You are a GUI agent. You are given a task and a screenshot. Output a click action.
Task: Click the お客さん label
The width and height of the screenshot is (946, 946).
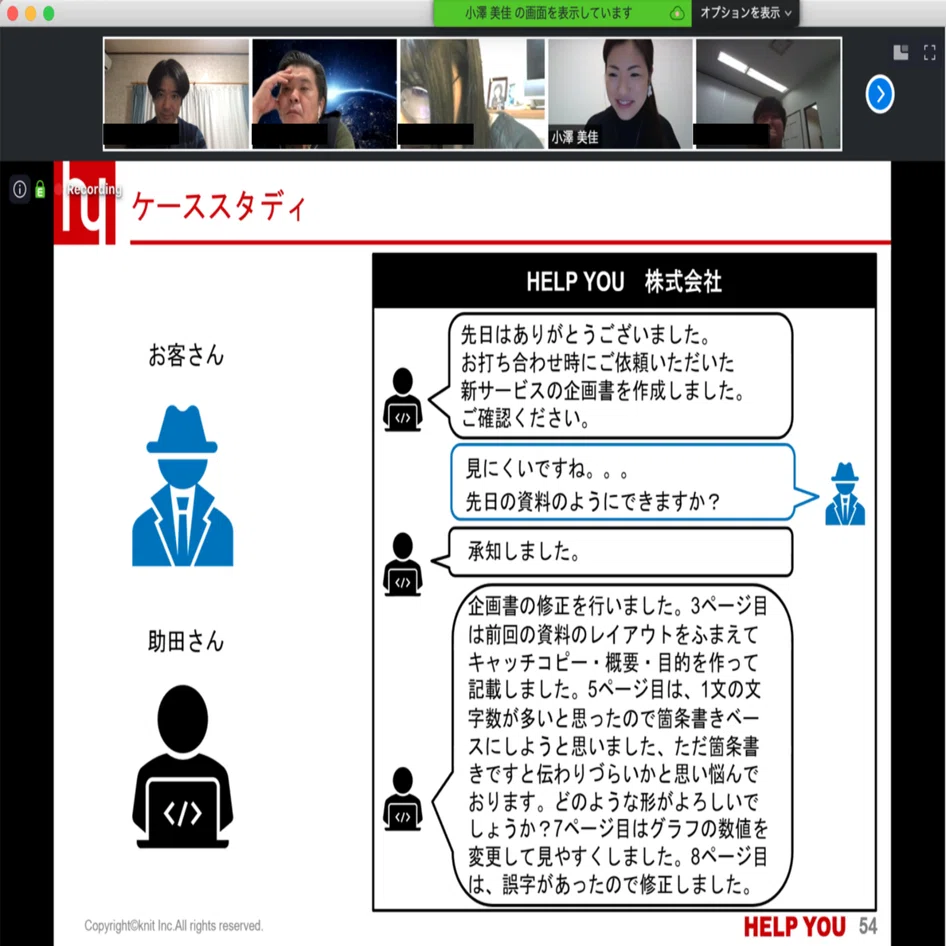click(186, 355)
